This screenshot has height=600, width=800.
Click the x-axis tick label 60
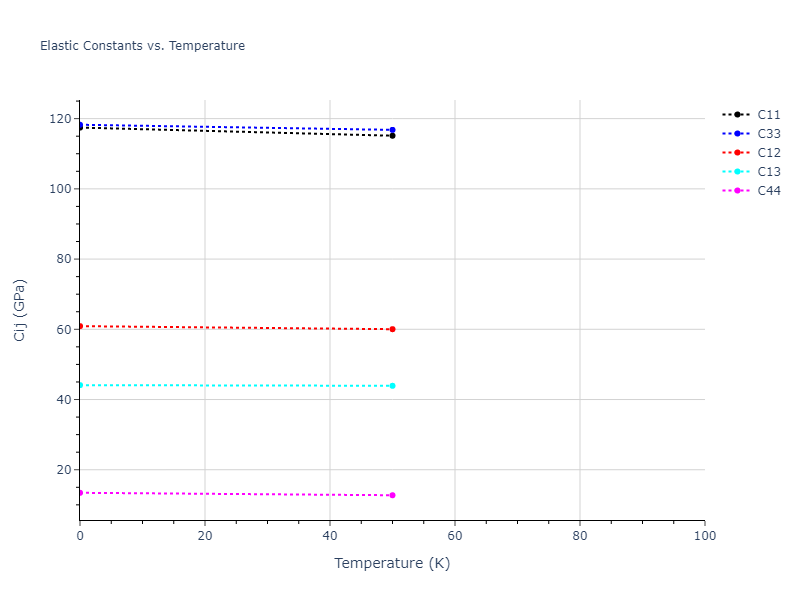coord(455,537)
